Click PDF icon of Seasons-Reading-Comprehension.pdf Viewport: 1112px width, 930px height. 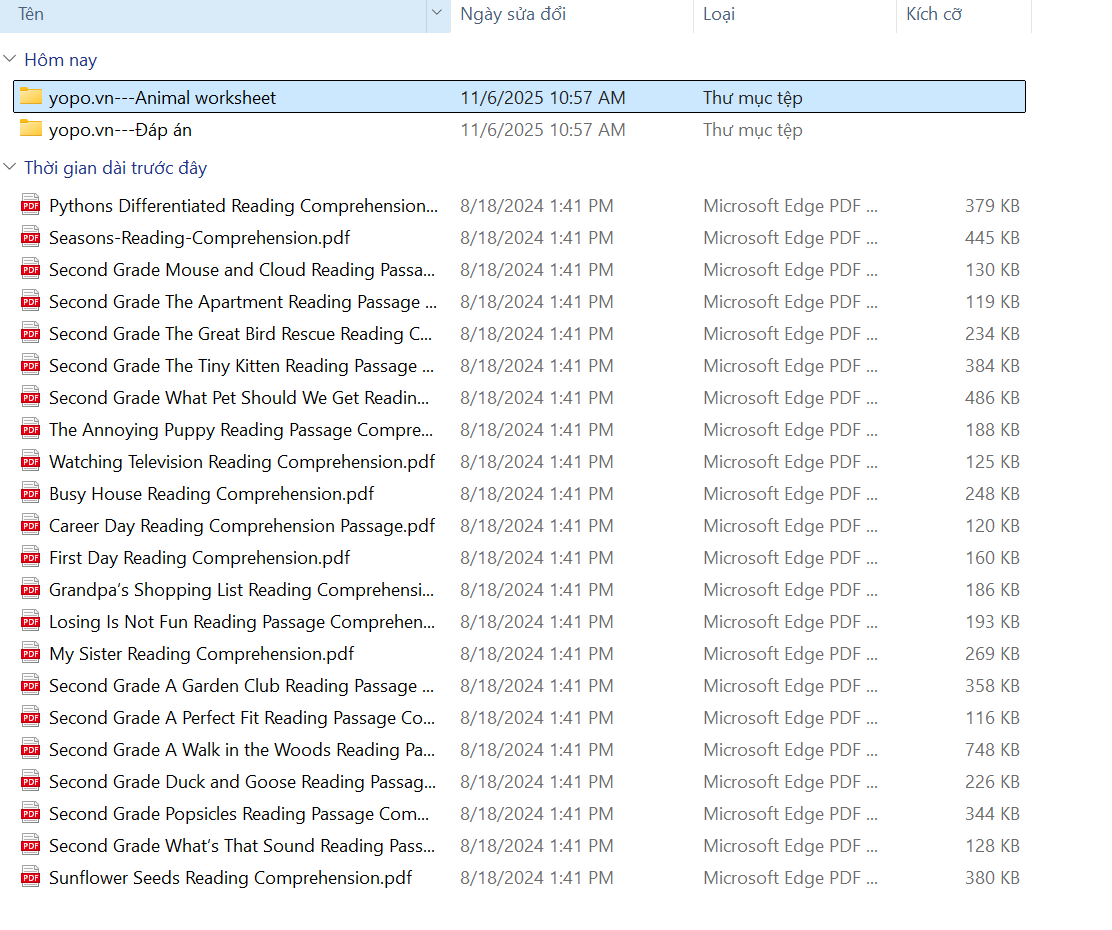pos(31,238)
